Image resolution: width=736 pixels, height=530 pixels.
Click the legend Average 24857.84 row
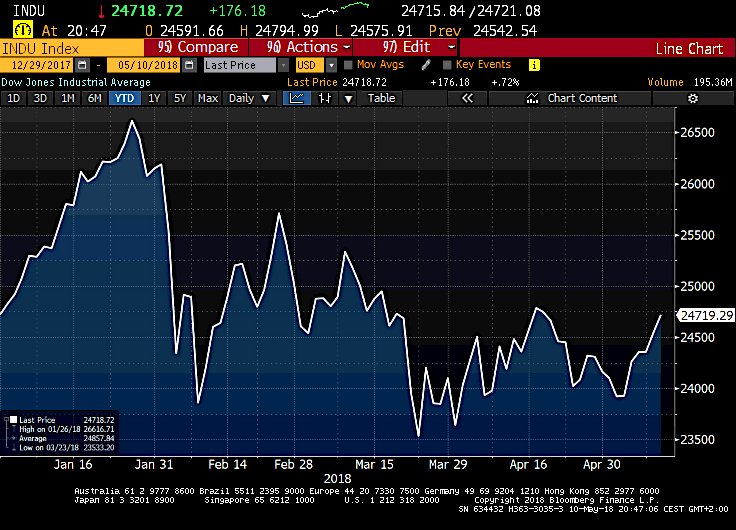point(67,438)
